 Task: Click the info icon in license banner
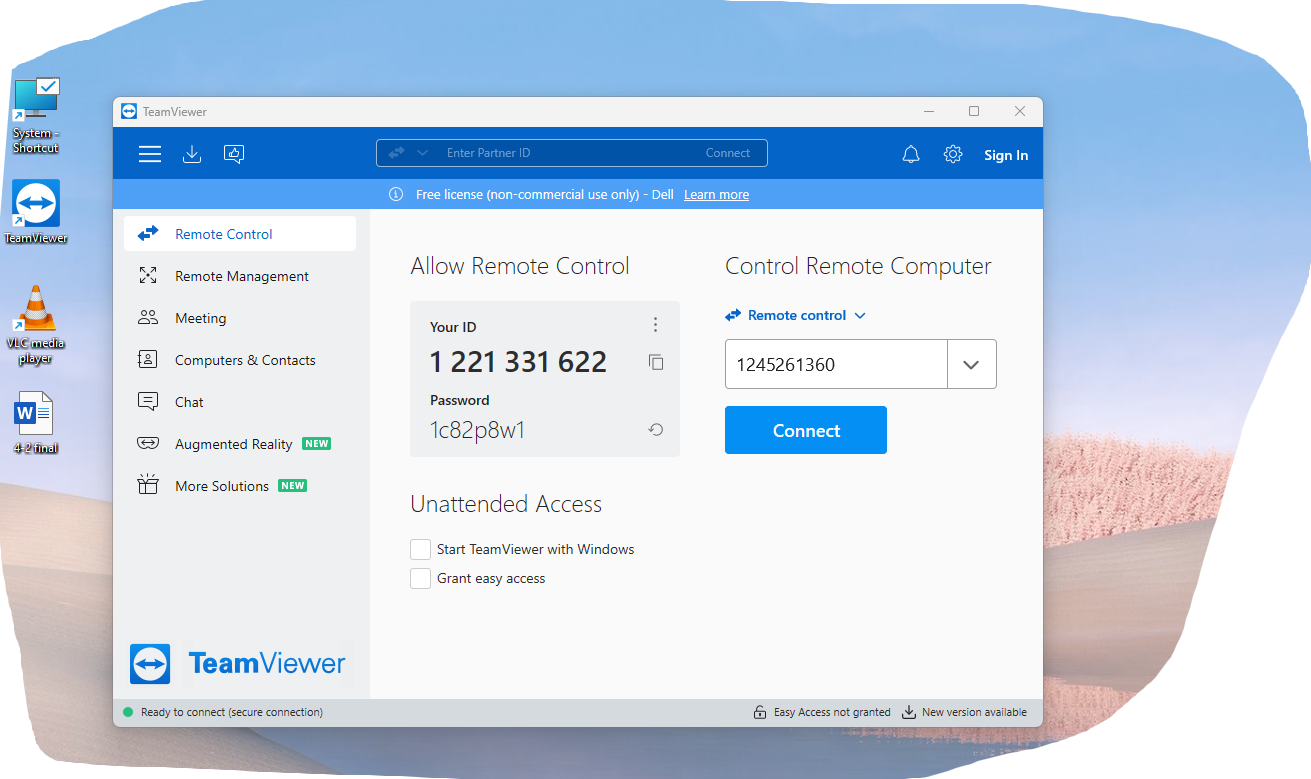tap(396, 194)
